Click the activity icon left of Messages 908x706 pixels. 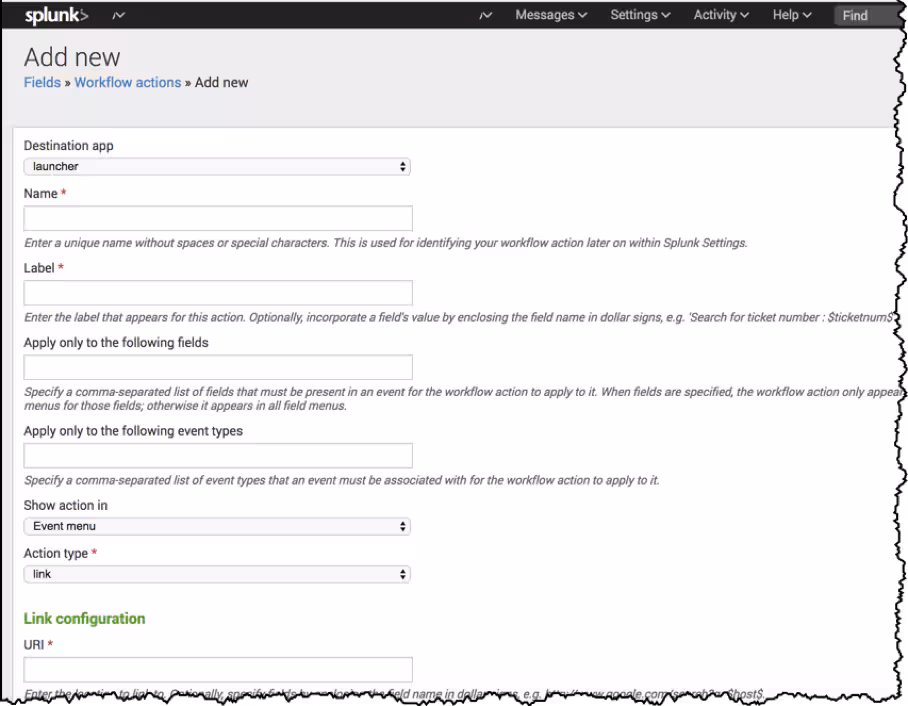tap(486, 15)
